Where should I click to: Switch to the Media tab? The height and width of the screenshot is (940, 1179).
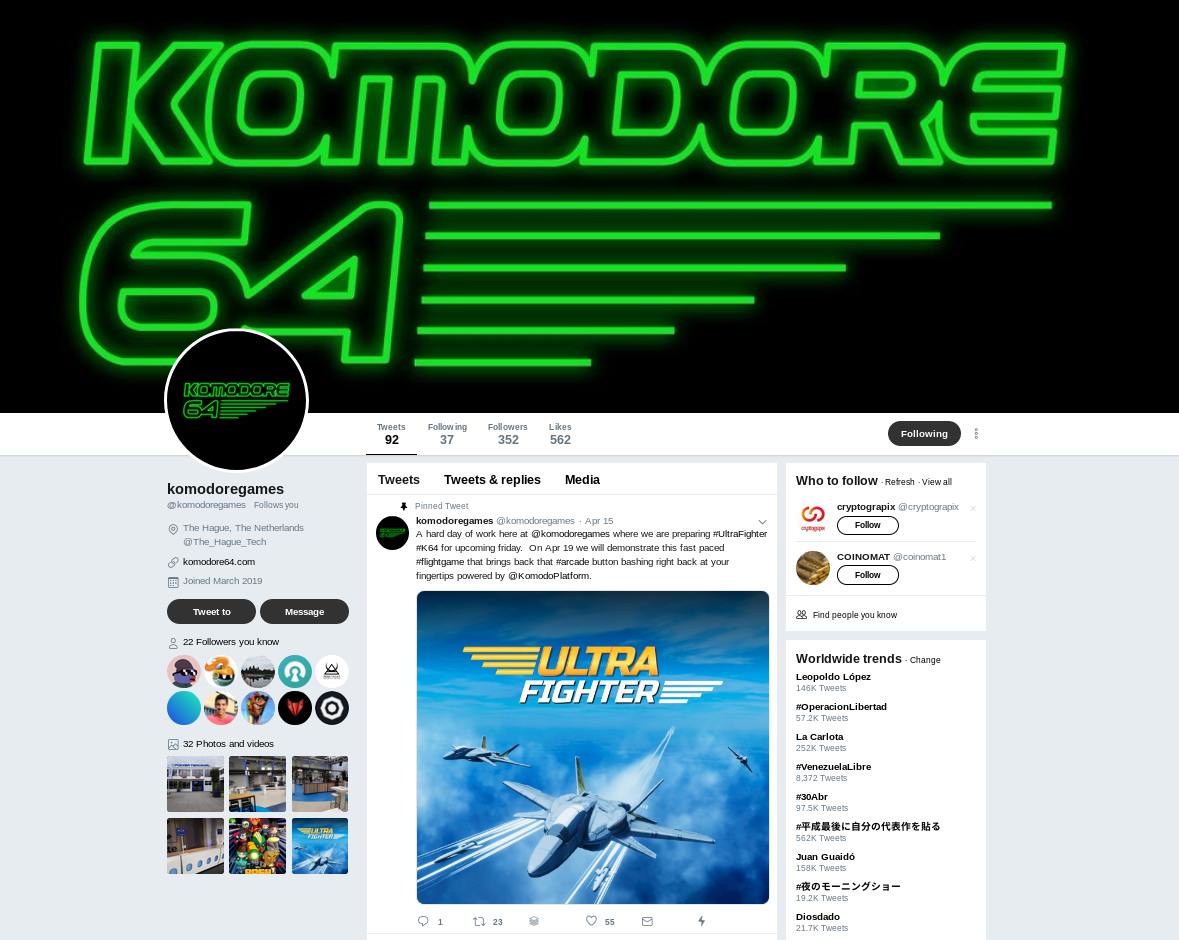click(x=583, y=480)
